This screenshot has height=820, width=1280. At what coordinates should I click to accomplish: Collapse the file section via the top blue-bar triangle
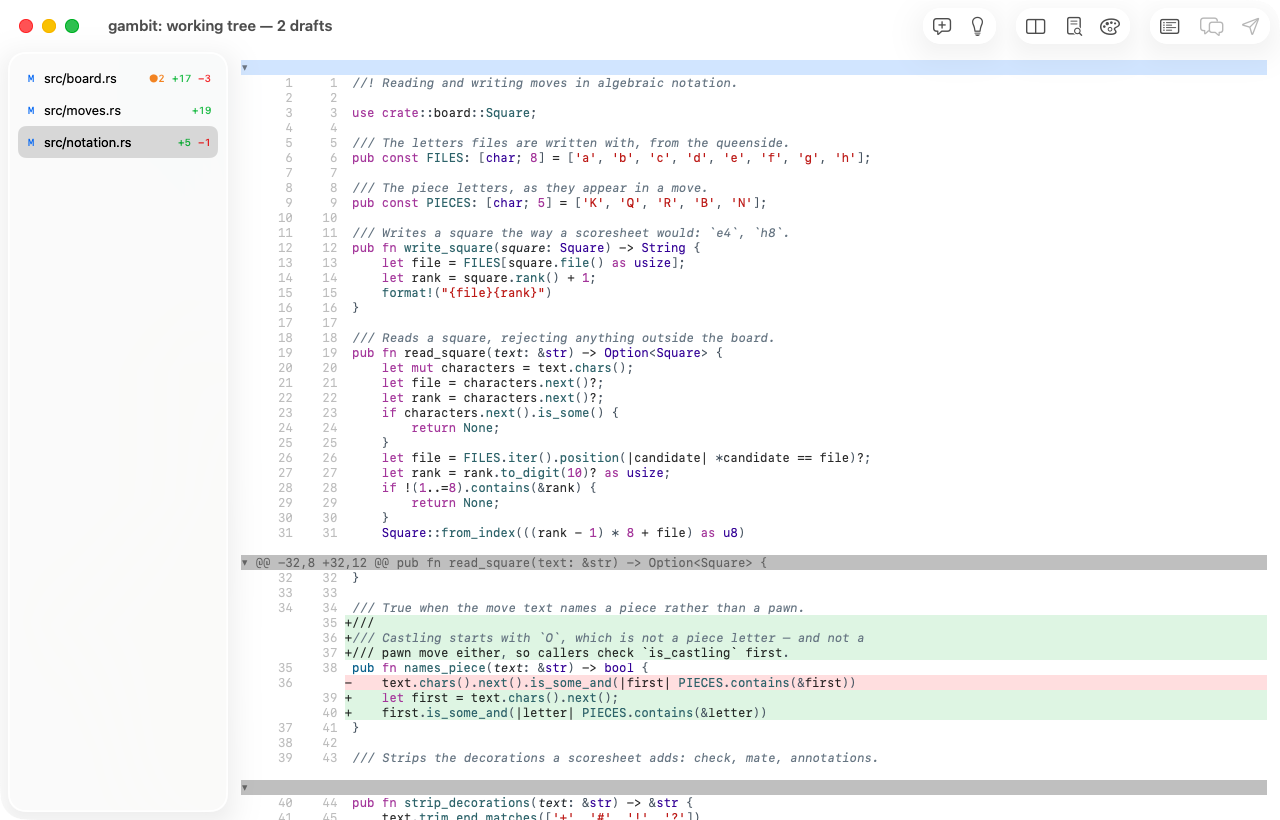pos(245,67)
